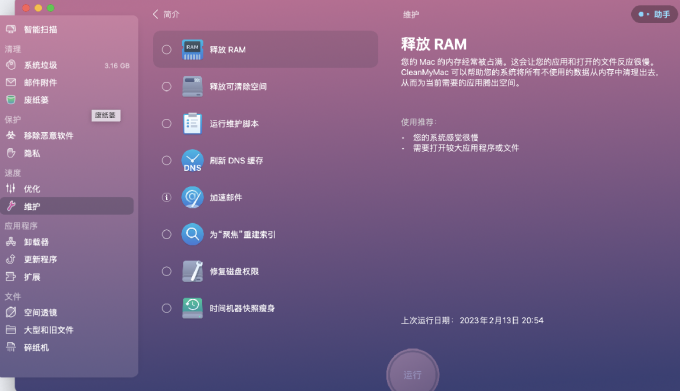Click the Maintenance (维护) wrench icon
This screenshot has width=680, height=391.
(11, 206)
